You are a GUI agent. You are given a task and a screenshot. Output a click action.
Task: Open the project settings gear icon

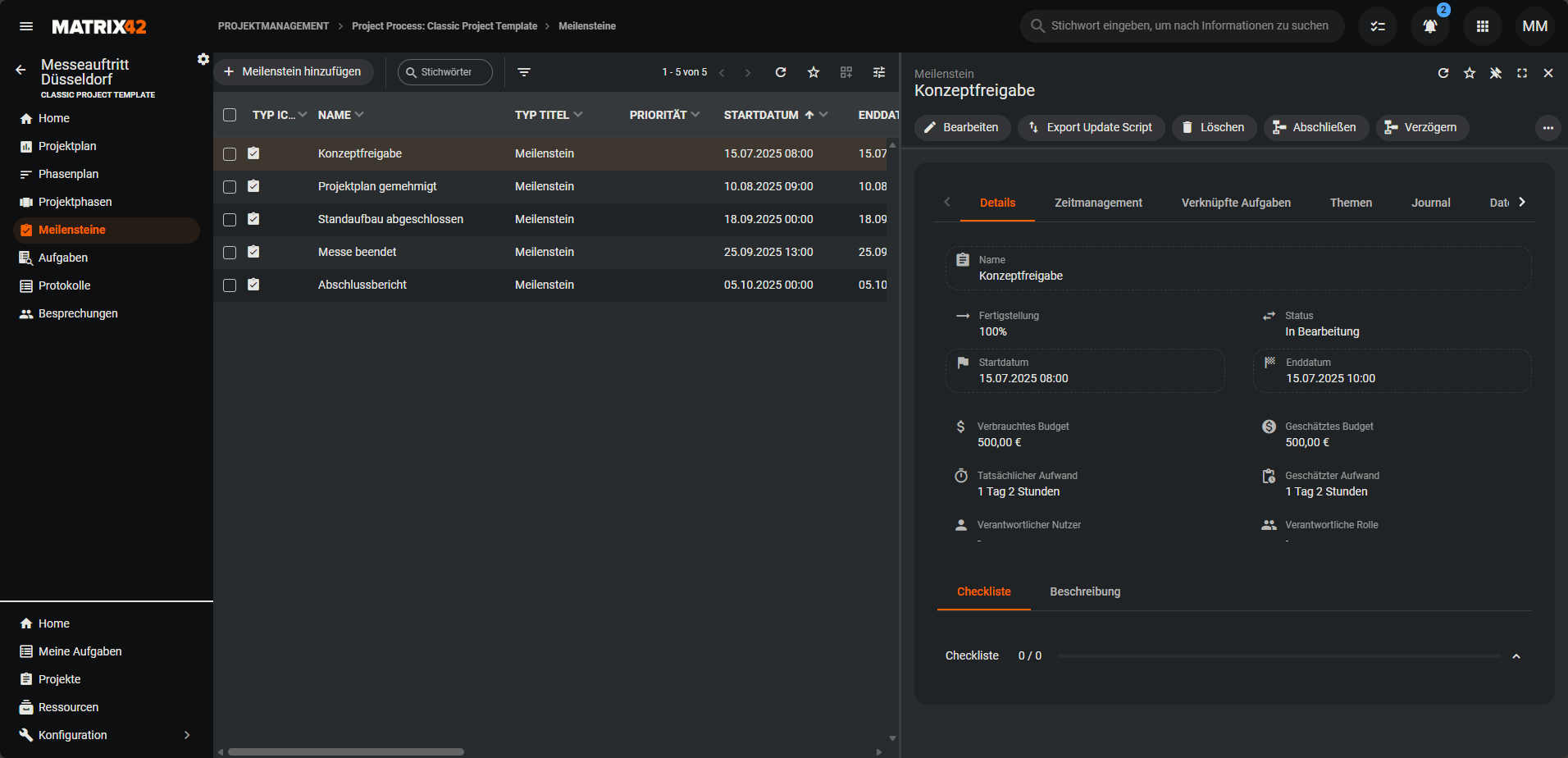click(203, 59)
